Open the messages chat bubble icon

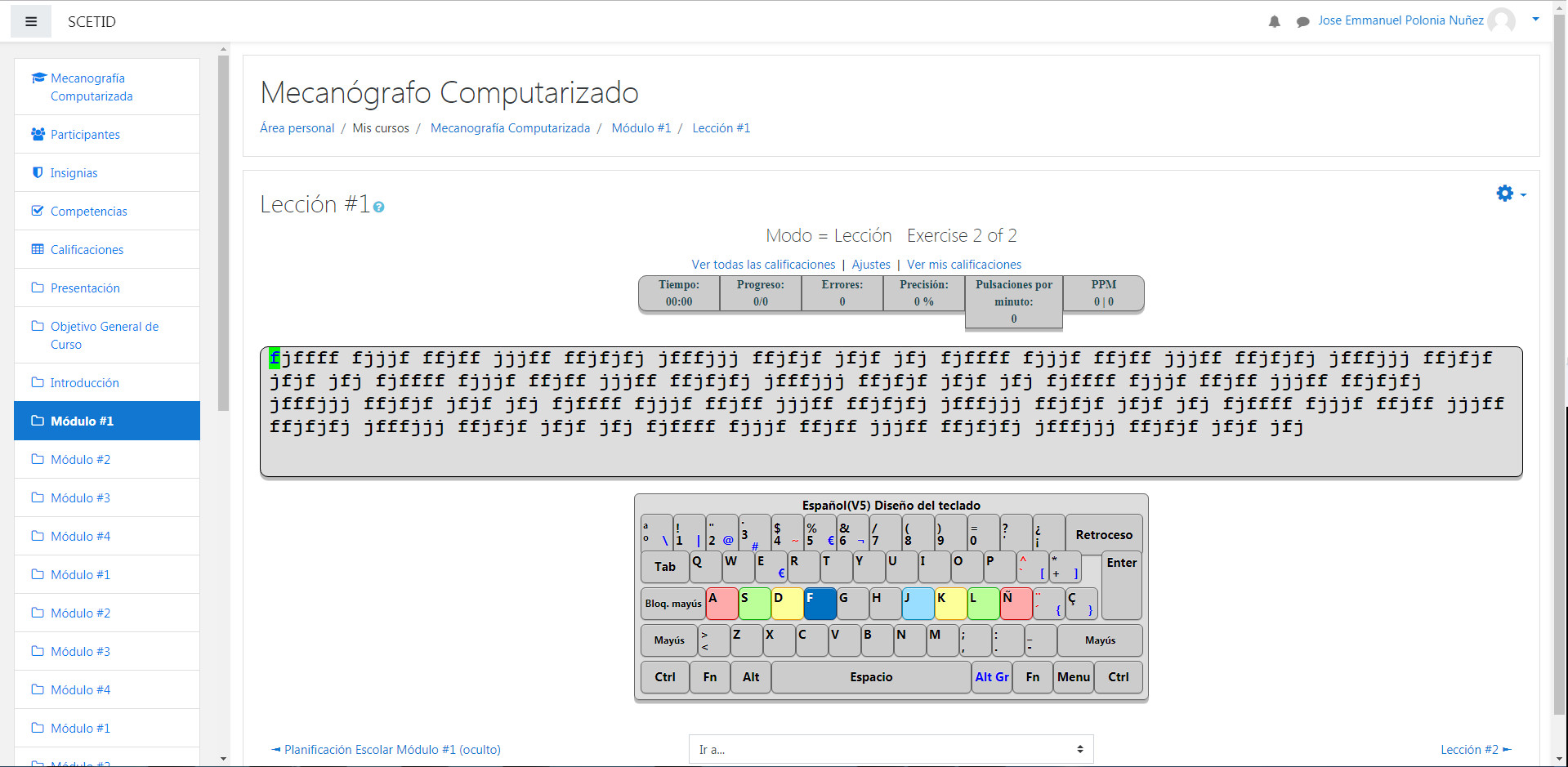[1302, 21]
